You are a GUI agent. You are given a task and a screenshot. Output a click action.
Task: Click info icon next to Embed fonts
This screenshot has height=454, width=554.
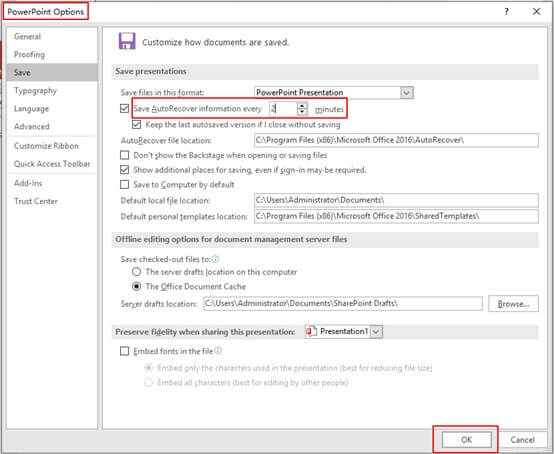click(x=218, y=350)
